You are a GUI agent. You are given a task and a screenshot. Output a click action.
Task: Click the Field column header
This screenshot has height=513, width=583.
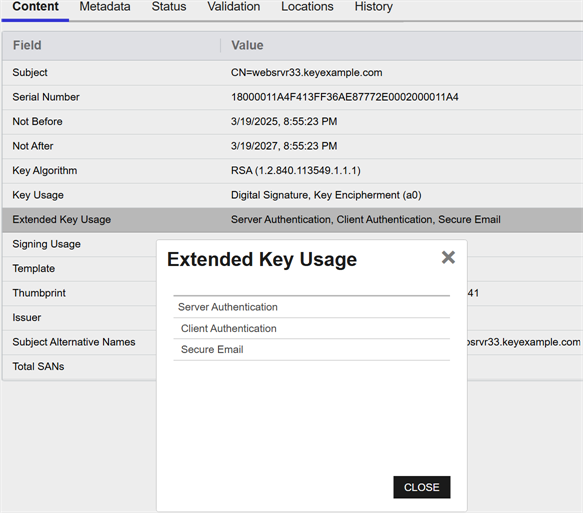tap(27, 45)
